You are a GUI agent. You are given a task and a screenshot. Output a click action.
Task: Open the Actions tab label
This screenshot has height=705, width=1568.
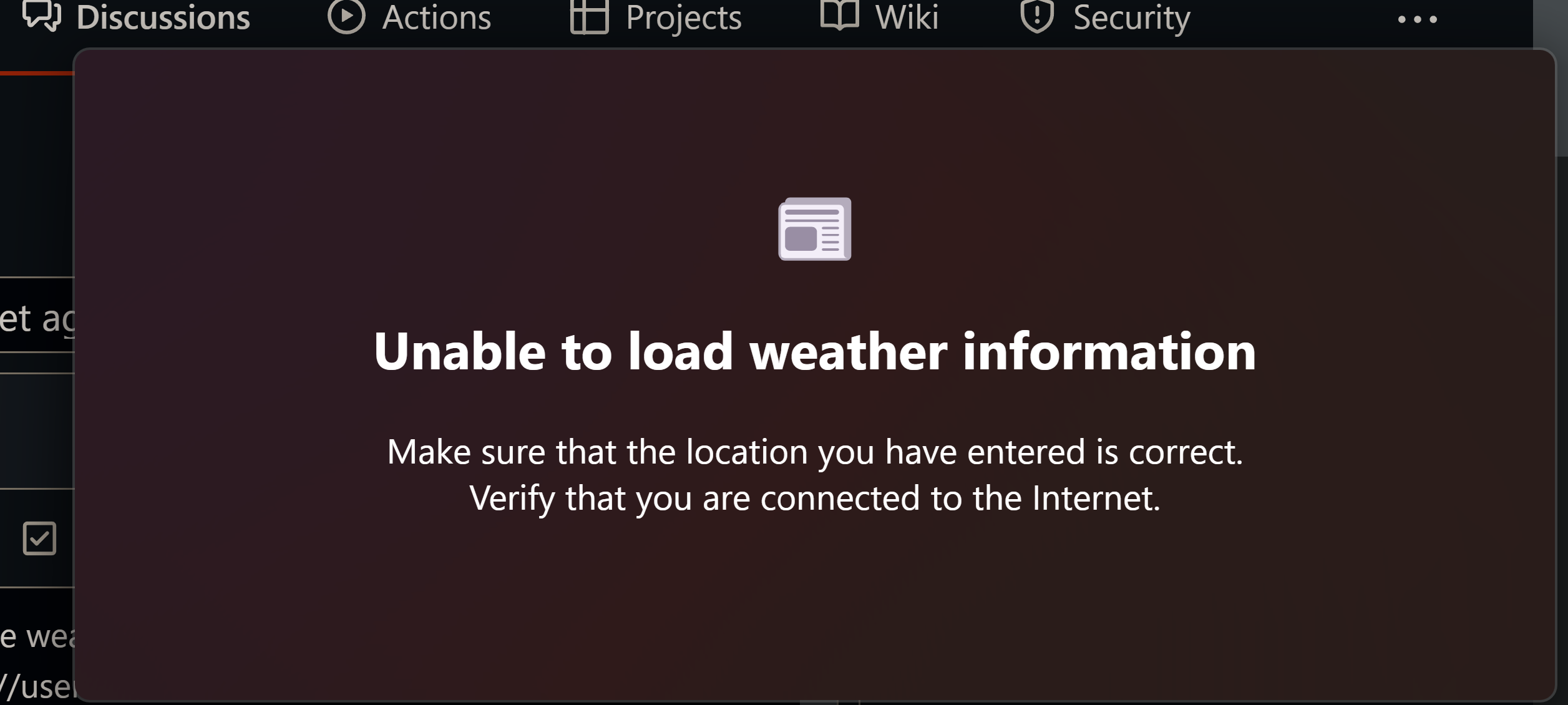pos(436,17)
